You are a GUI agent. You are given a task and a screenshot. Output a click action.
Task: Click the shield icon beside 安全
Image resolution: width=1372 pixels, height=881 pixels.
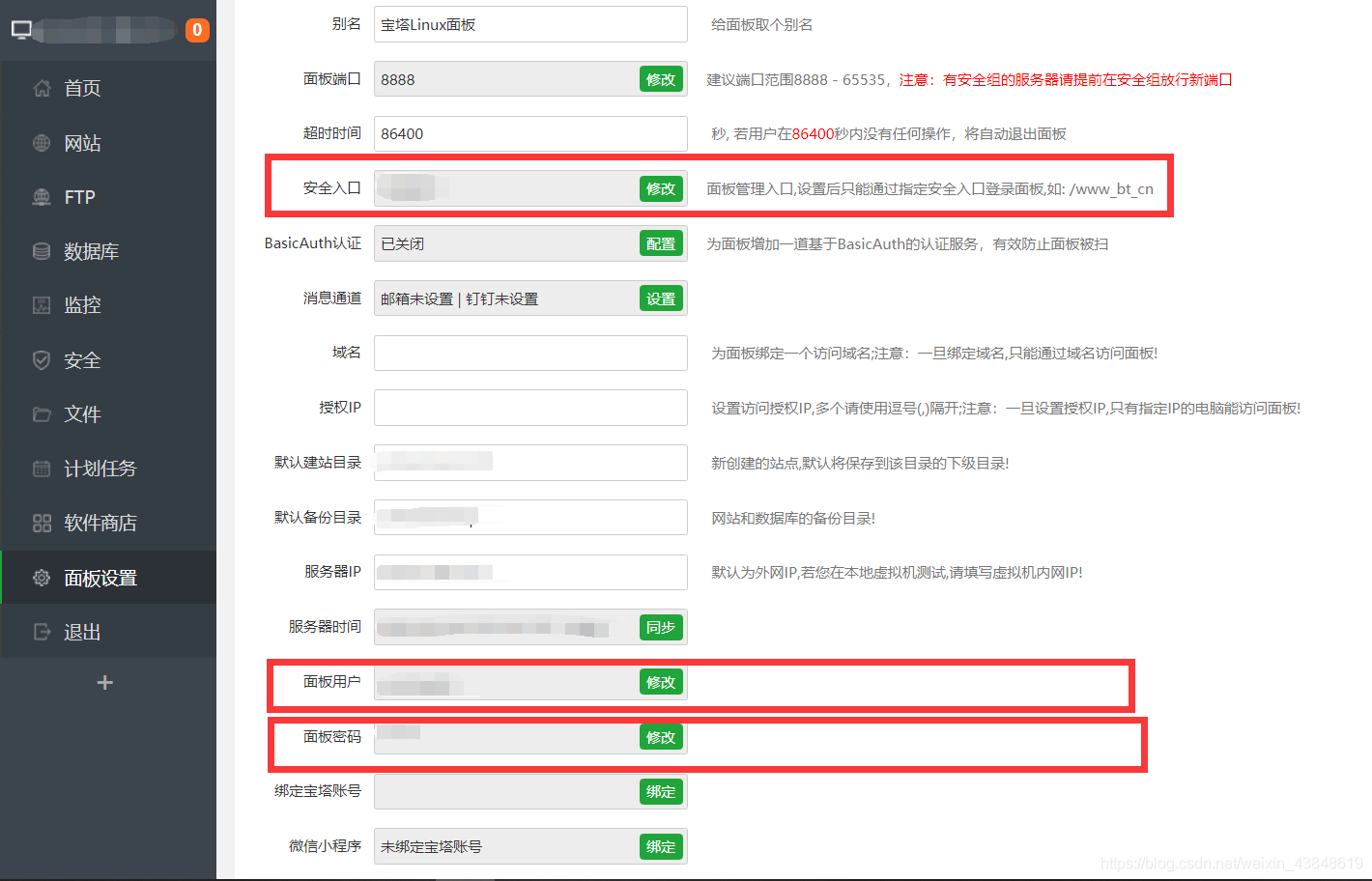click(x=42, y=360)
